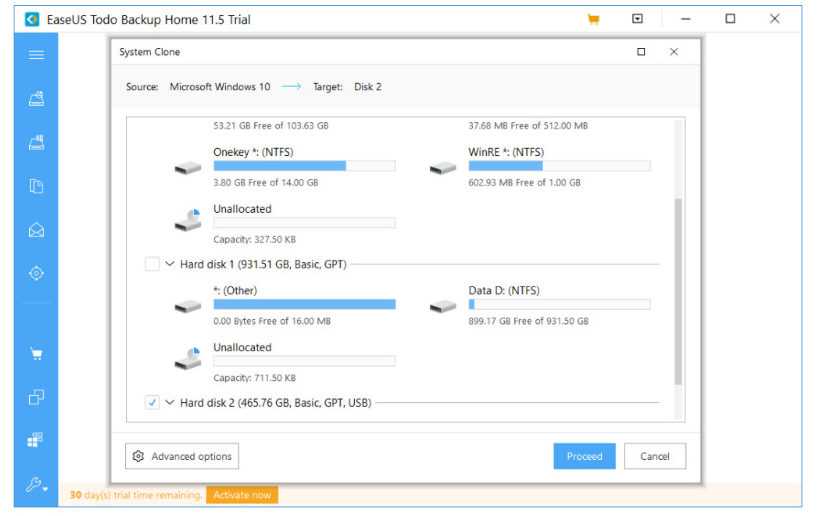
Task: Open Mail Backup envelope icon
Action: pos(36,230)
